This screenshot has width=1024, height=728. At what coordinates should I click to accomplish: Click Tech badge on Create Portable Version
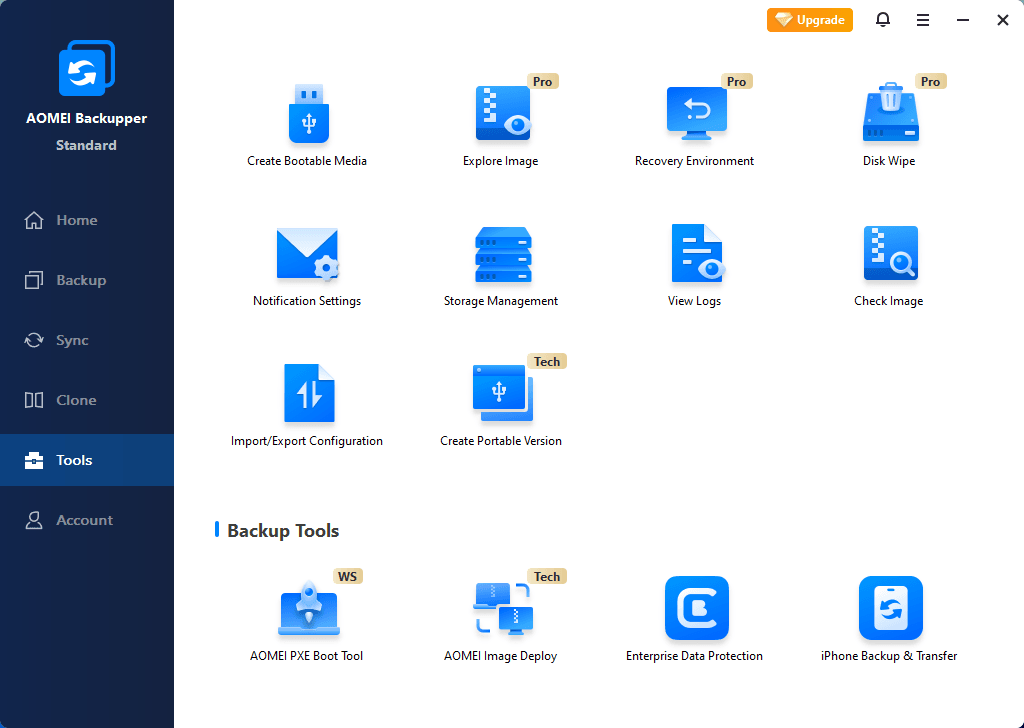[x=547, y=362]
